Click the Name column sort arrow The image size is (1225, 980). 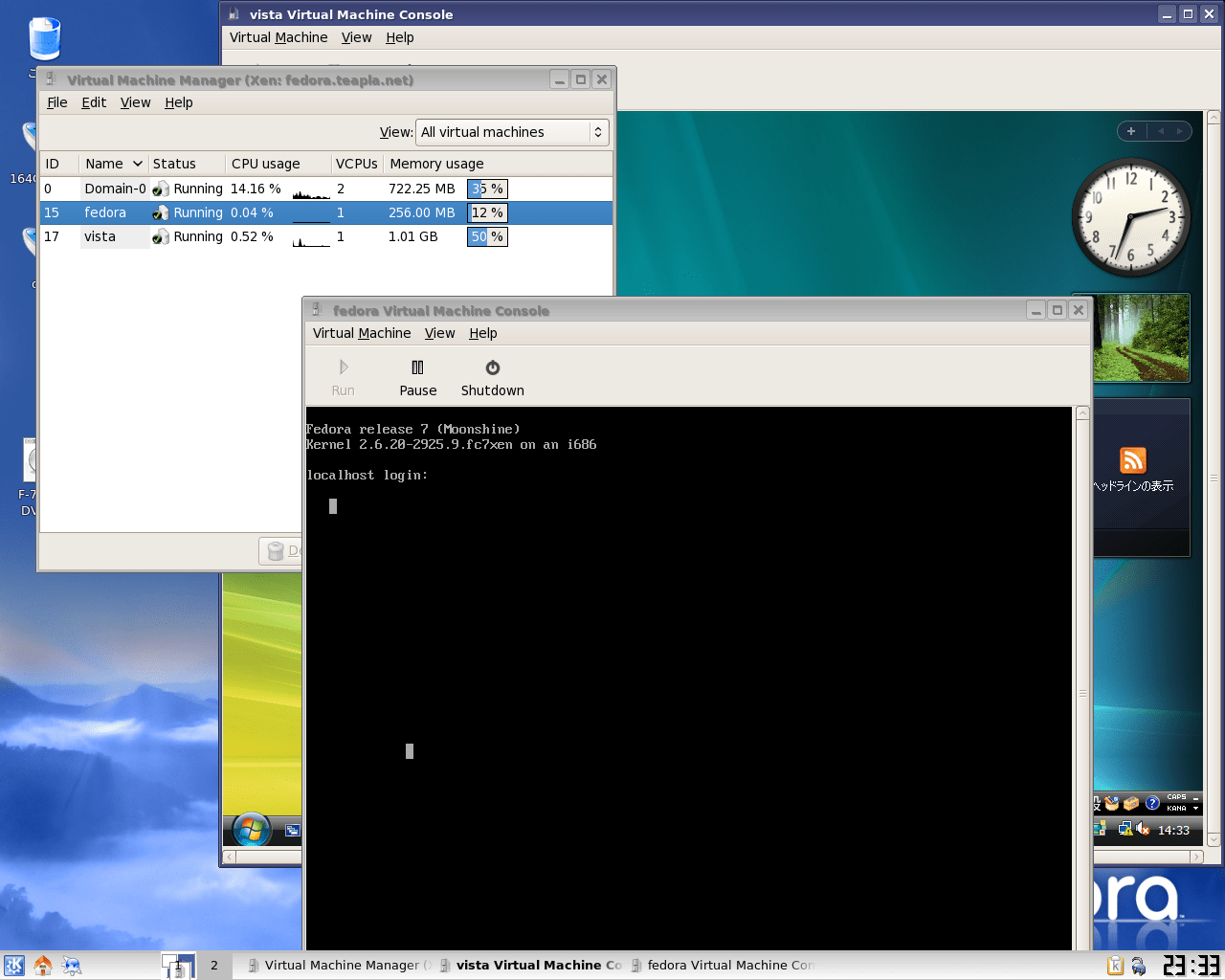click(x=138, y=164)
